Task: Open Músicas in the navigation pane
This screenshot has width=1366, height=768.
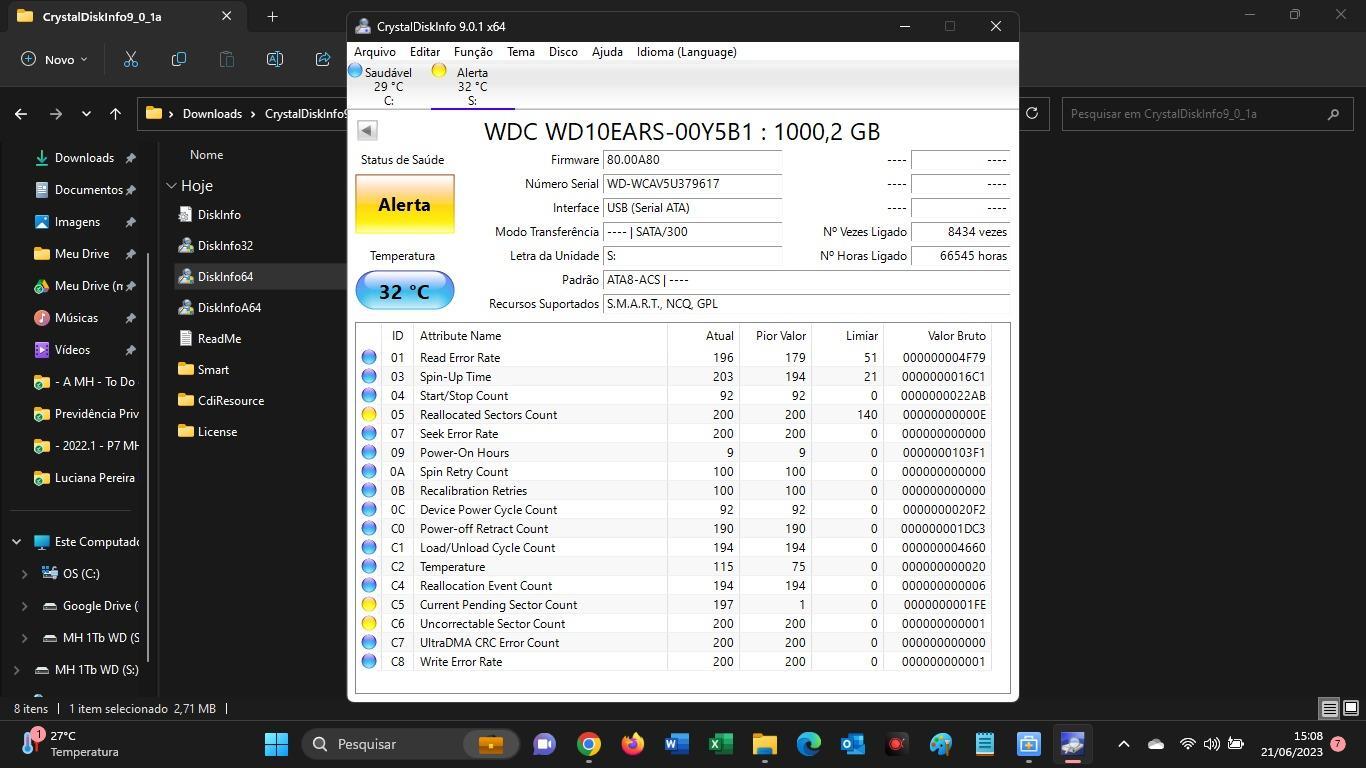Action: click(76, 318)
